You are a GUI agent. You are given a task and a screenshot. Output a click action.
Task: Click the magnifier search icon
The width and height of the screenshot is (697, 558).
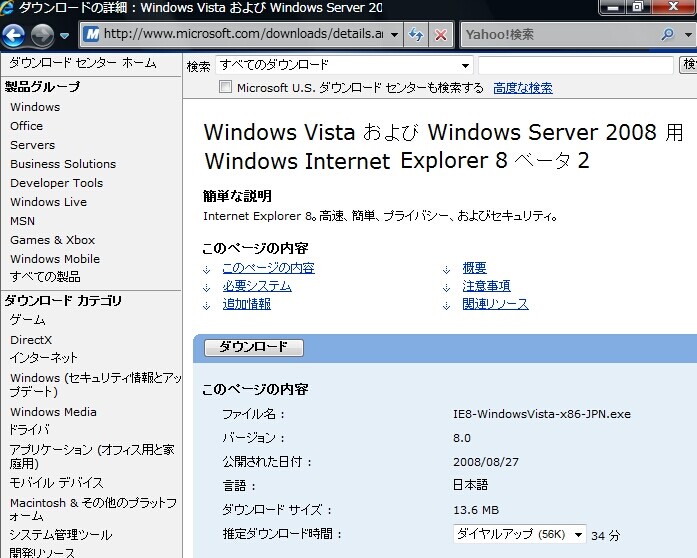[667, 34]
